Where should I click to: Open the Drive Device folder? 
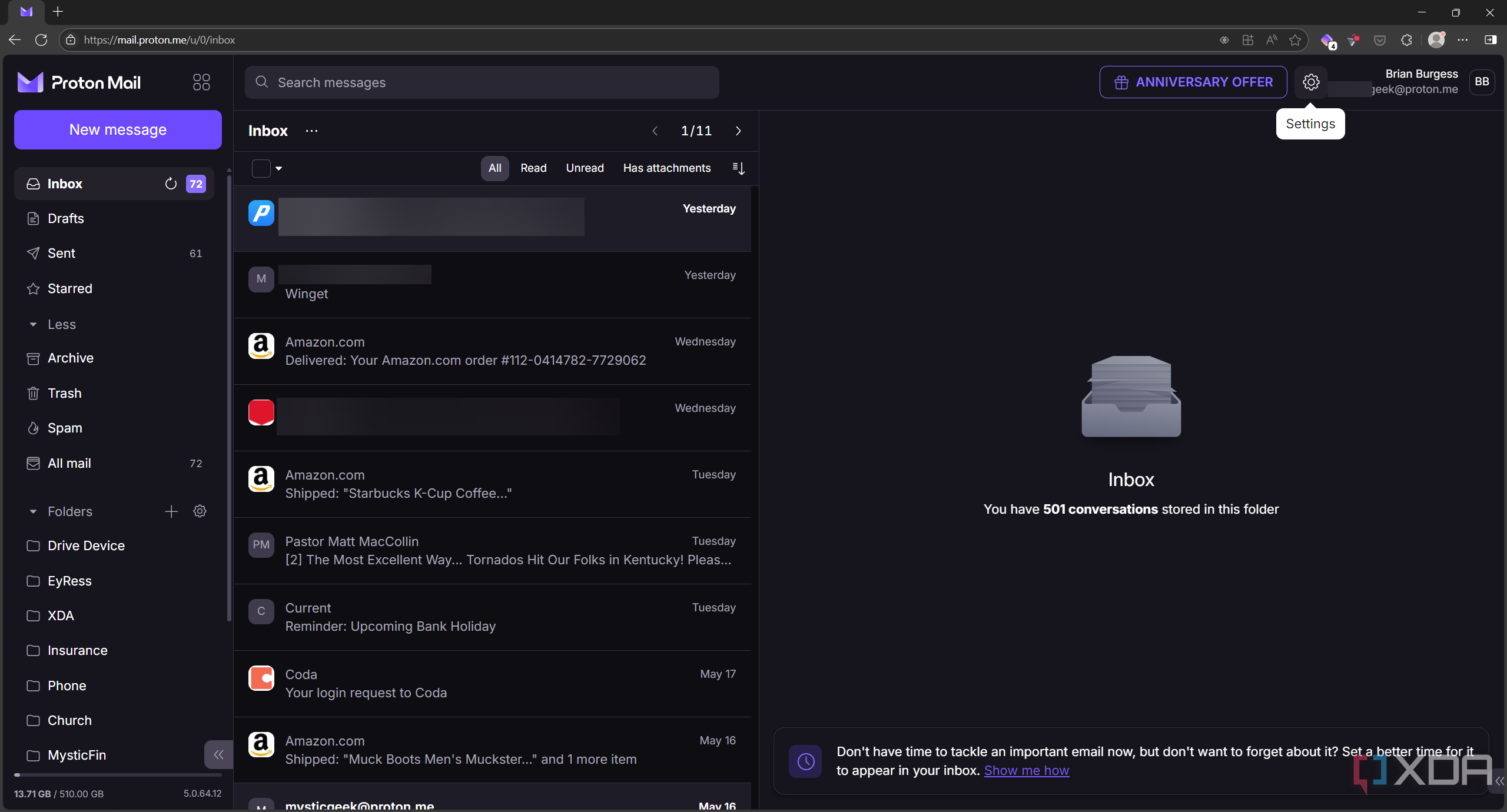[x=114, y=546]
